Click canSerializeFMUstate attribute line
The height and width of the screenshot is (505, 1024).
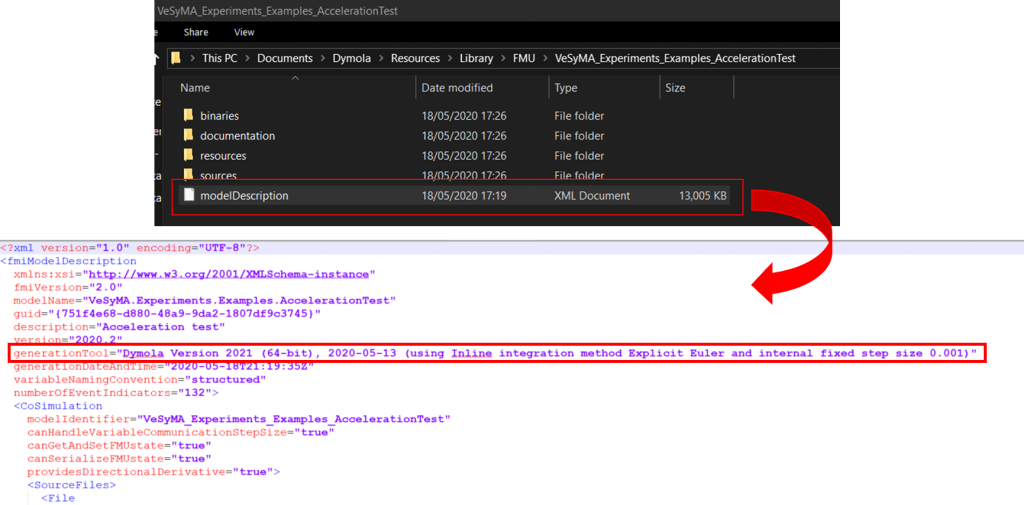point(120,459)
